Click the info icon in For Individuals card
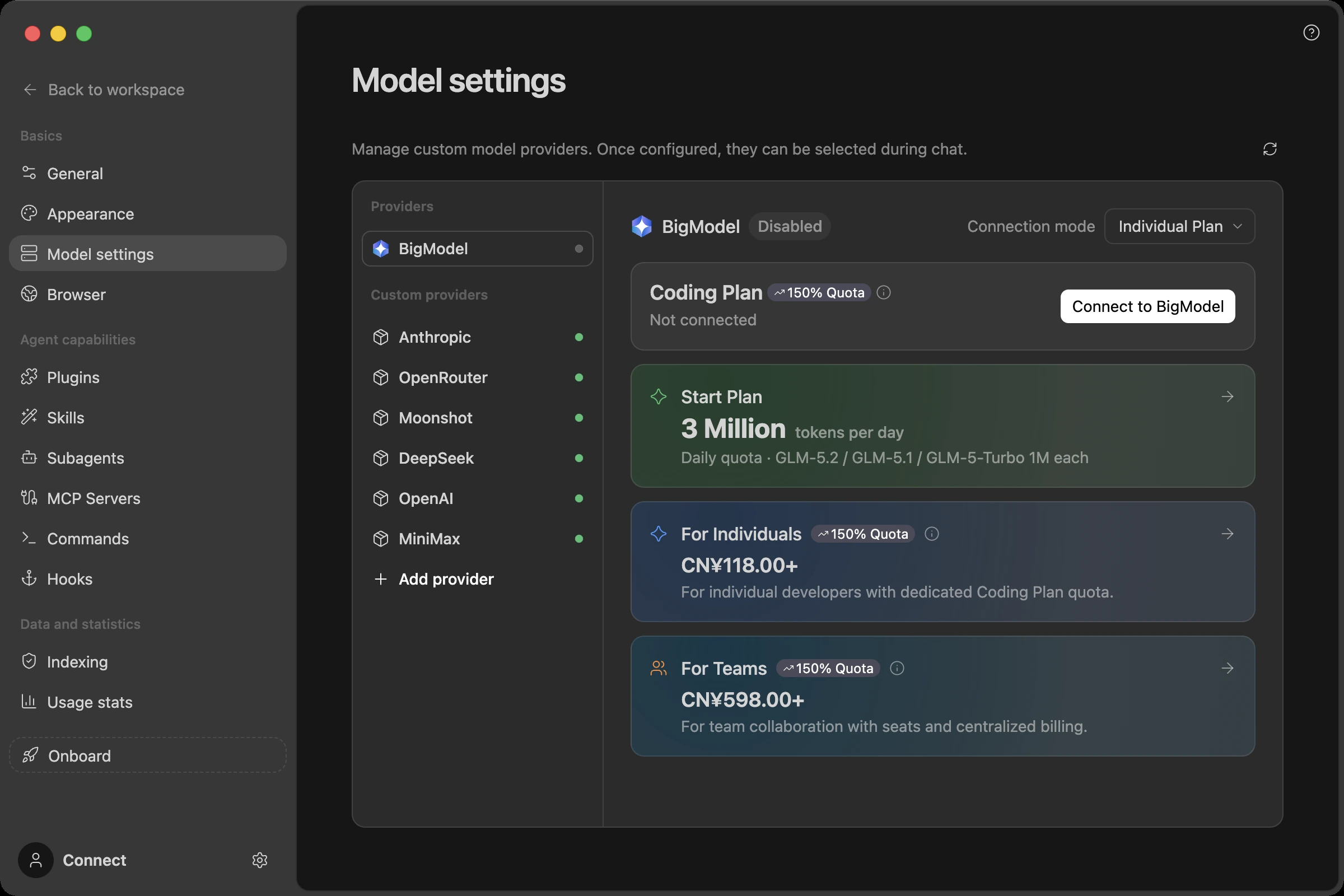 pos(931,534)
